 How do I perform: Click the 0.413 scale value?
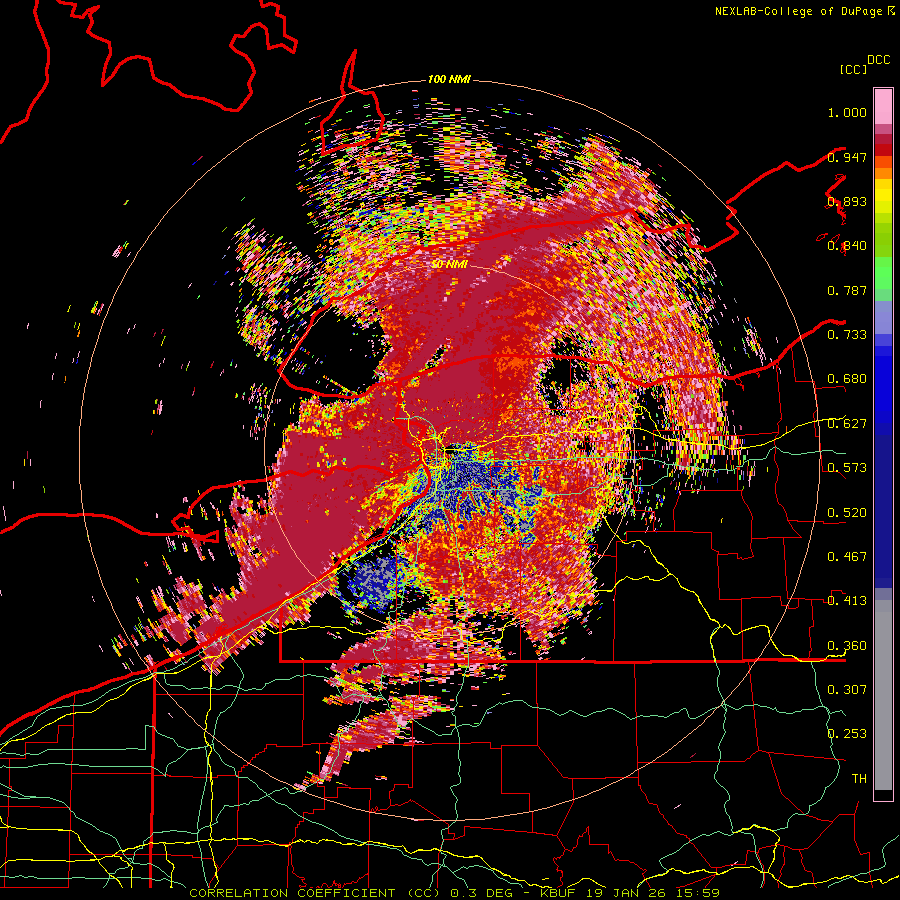tap(847, 600)
